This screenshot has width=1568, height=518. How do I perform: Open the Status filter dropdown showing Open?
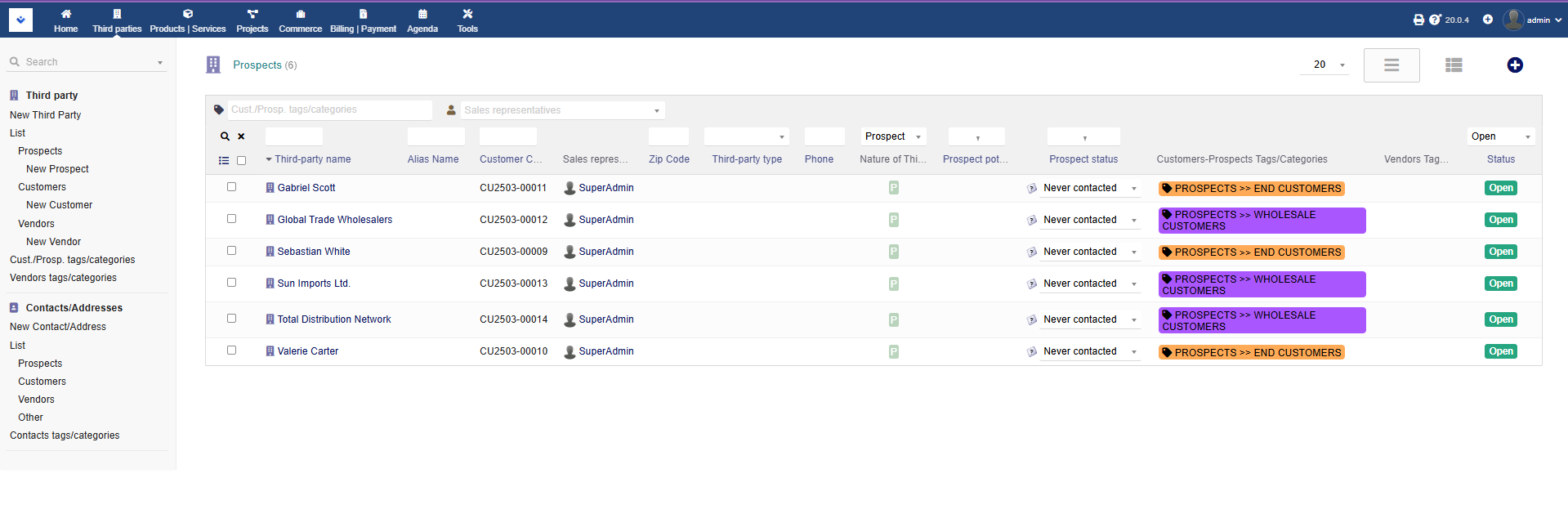(1500, 136)
